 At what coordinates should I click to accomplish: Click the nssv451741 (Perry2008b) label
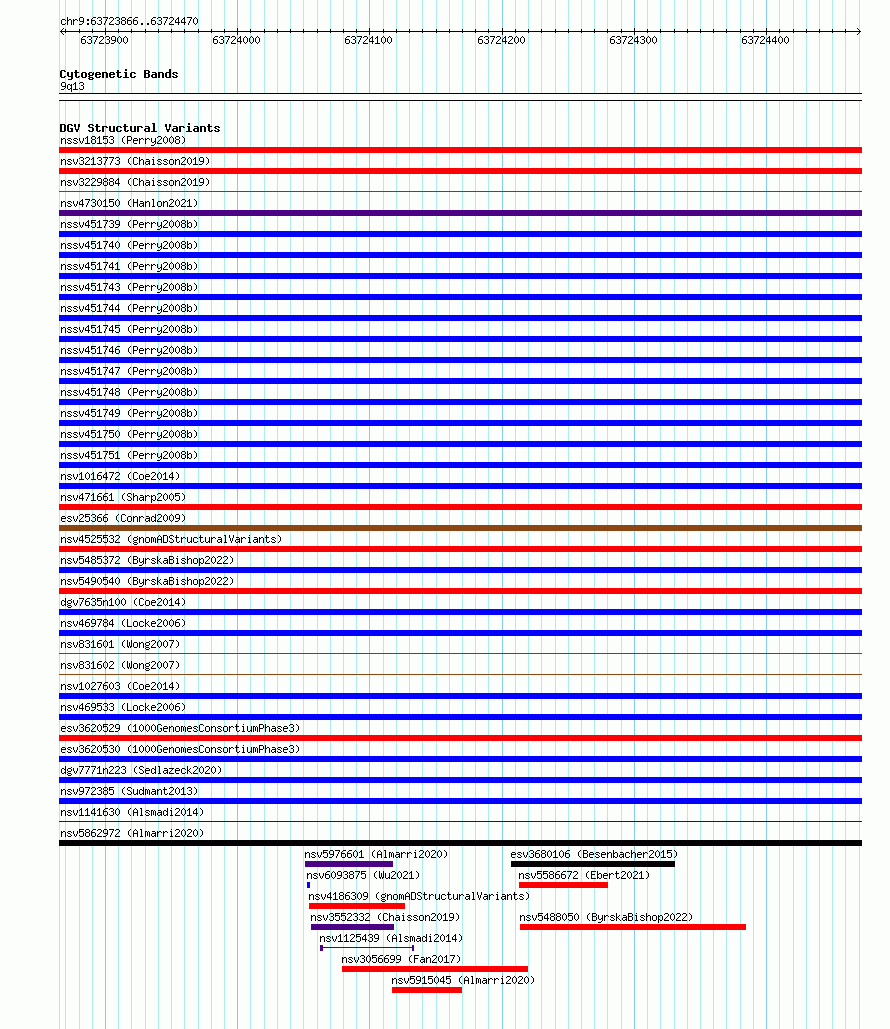coord(129,266)
